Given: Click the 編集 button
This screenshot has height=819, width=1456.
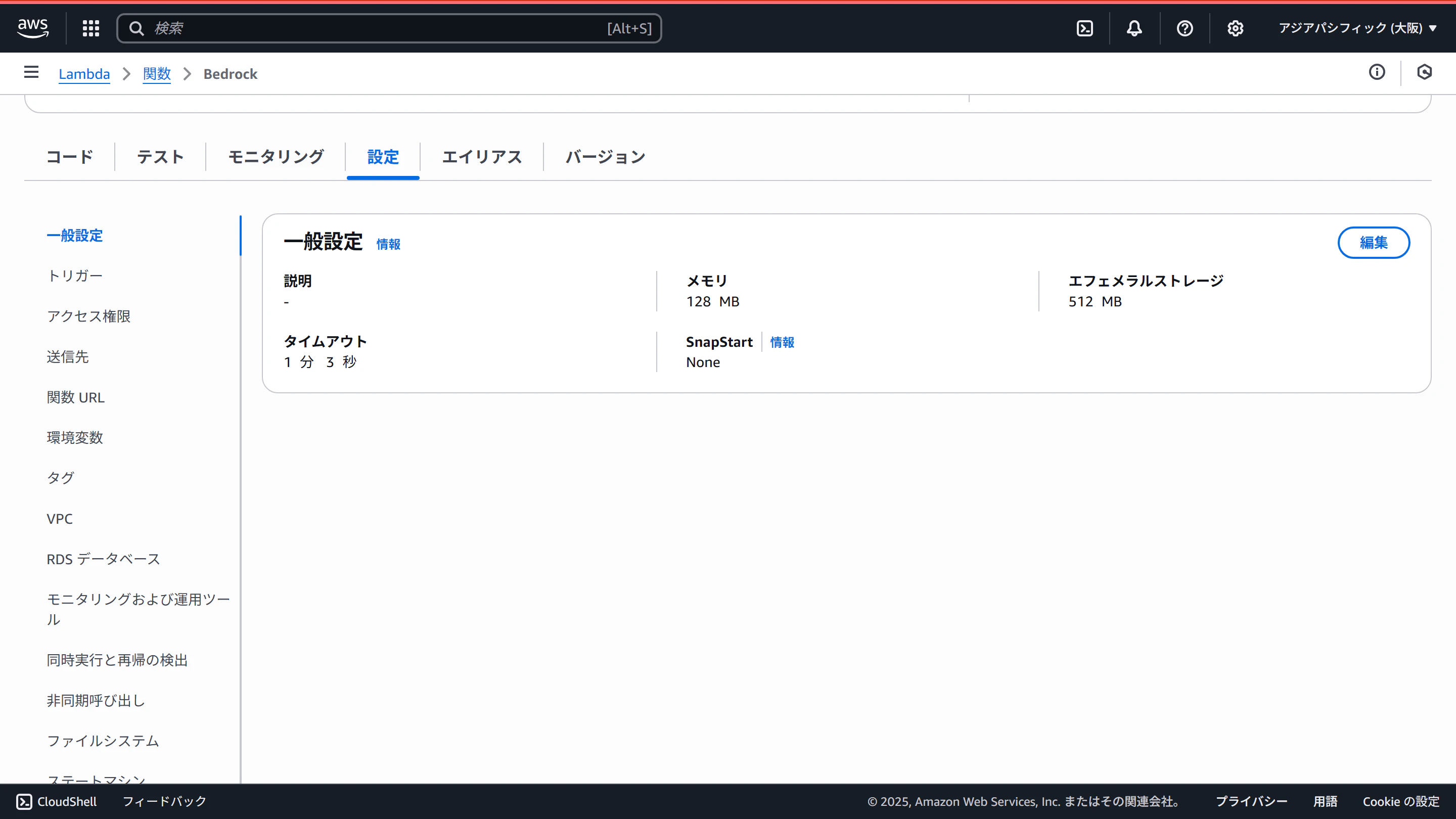Looking at the screenshot, I should pyautogui.click(x=1374, y=243).
